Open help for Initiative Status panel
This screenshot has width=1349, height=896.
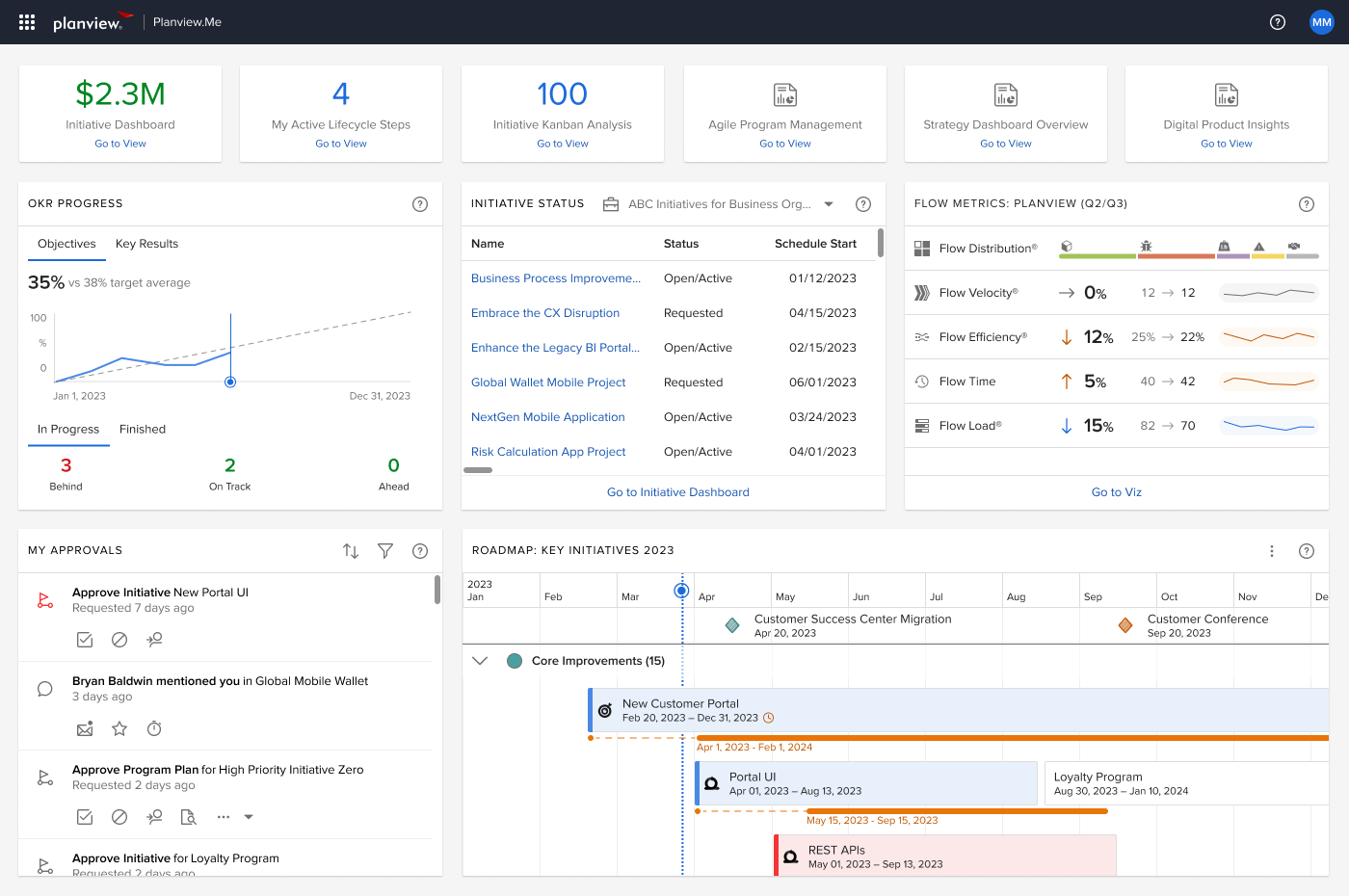point(863,204)
